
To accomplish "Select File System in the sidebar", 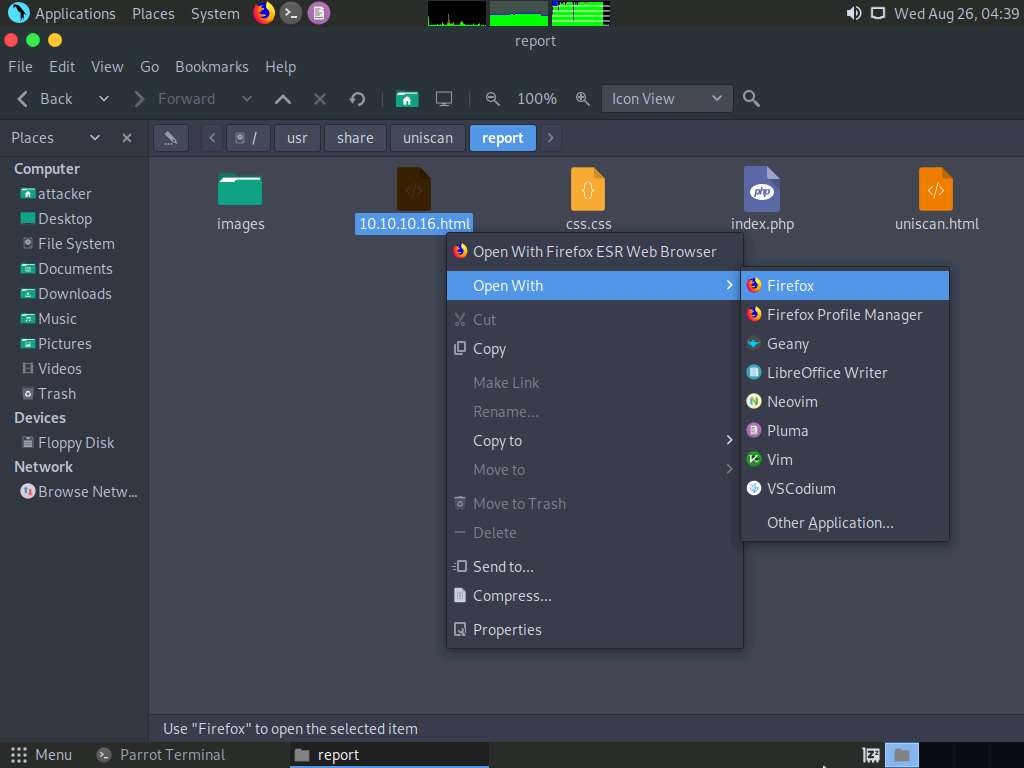I will (74, 244).
